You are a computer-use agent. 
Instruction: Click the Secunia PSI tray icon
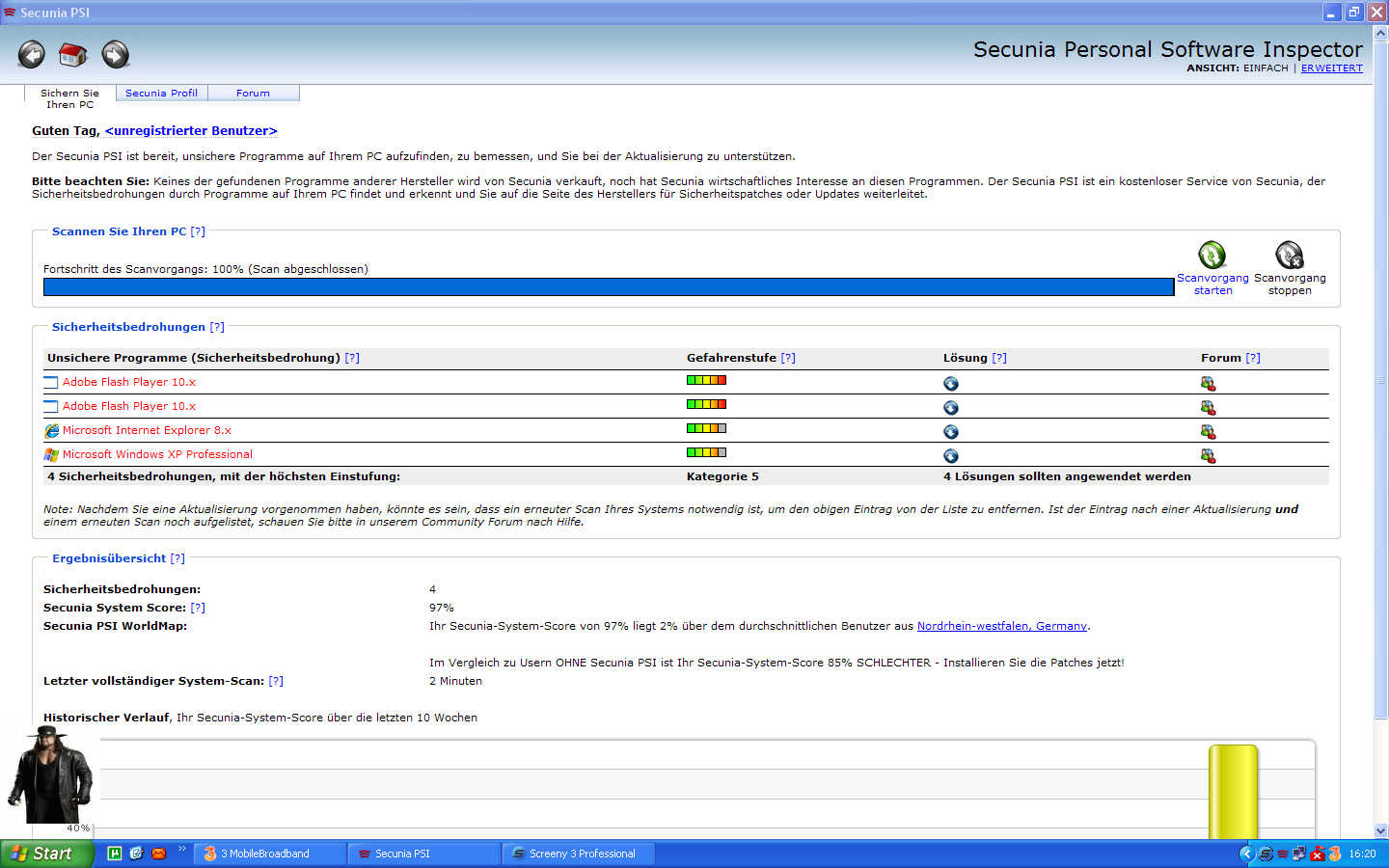point(1283,854)
